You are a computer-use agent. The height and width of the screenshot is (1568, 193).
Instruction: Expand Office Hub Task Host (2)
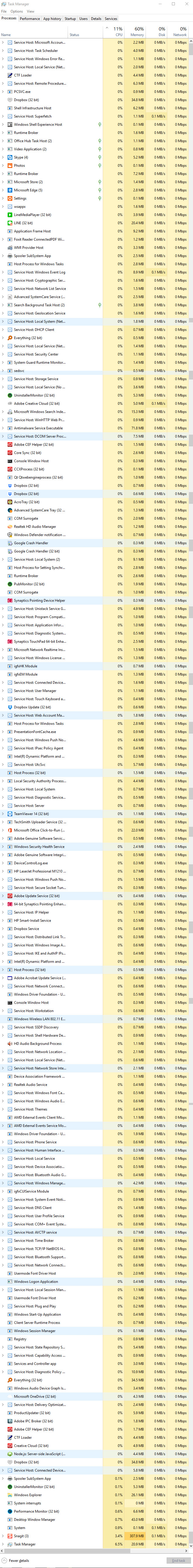coord(3,141)
